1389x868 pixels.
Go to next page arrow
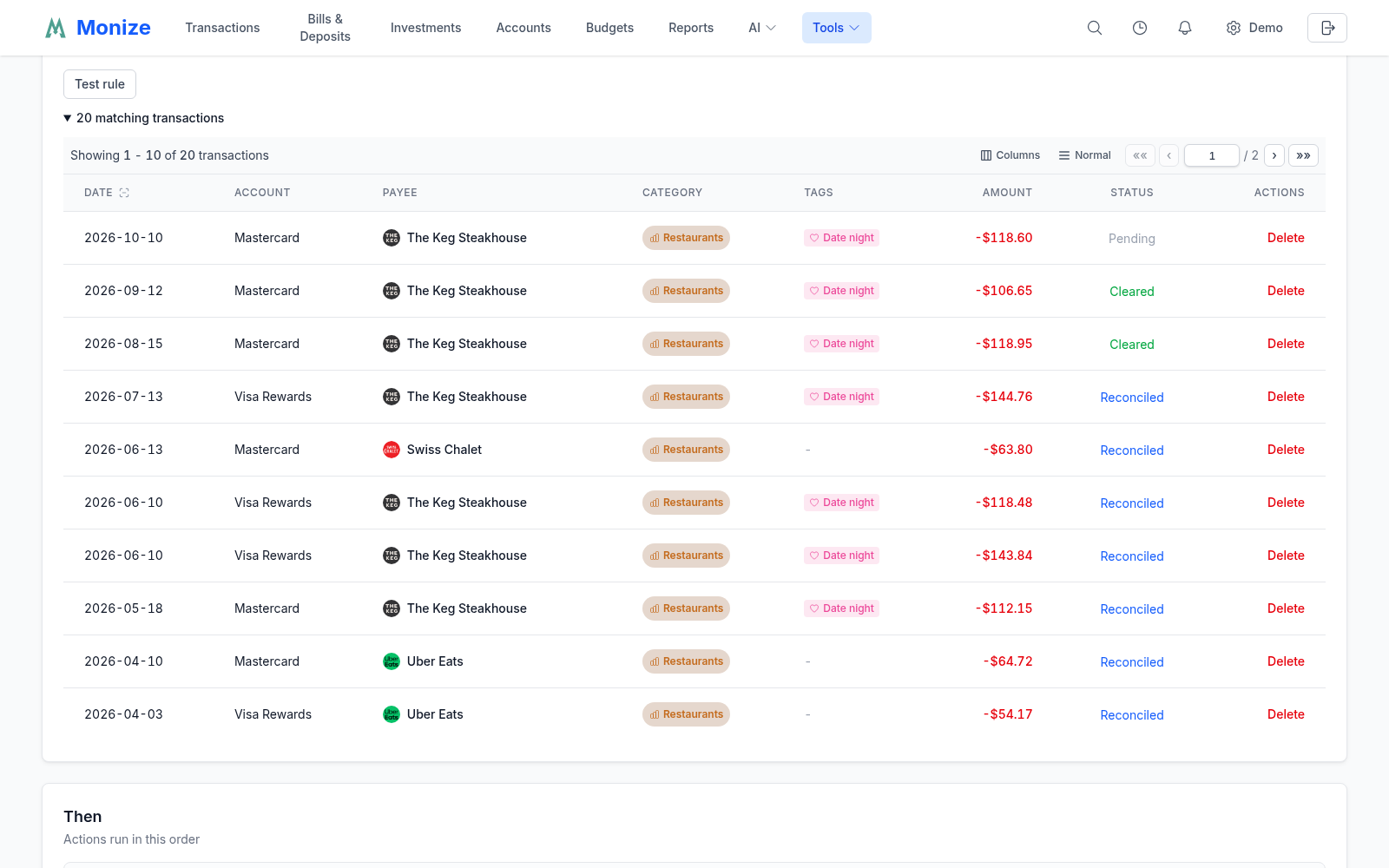(1274, 155)
